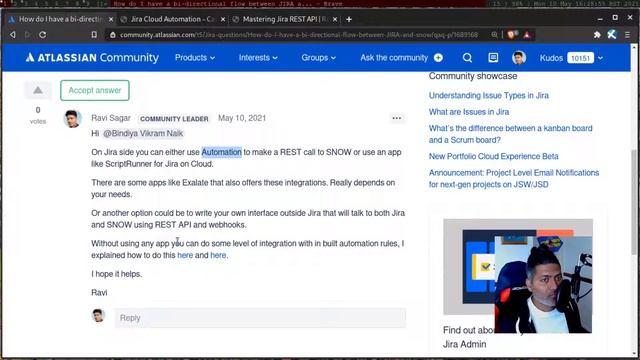
Task: Open the new tab plus button
Action: click(349, 19)
